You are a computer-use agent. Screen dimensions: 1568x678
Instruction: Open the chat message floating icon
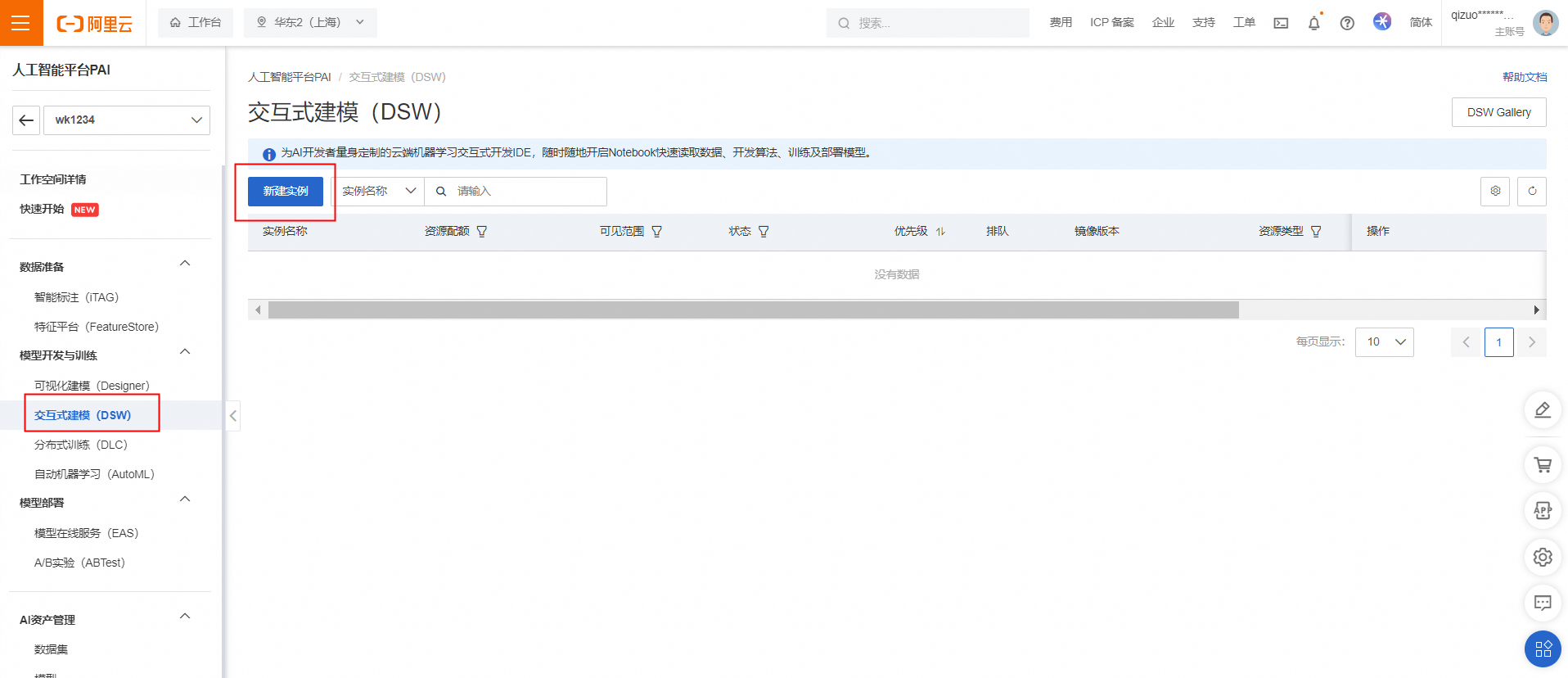pyautogui.click(x=1543, y=603)
